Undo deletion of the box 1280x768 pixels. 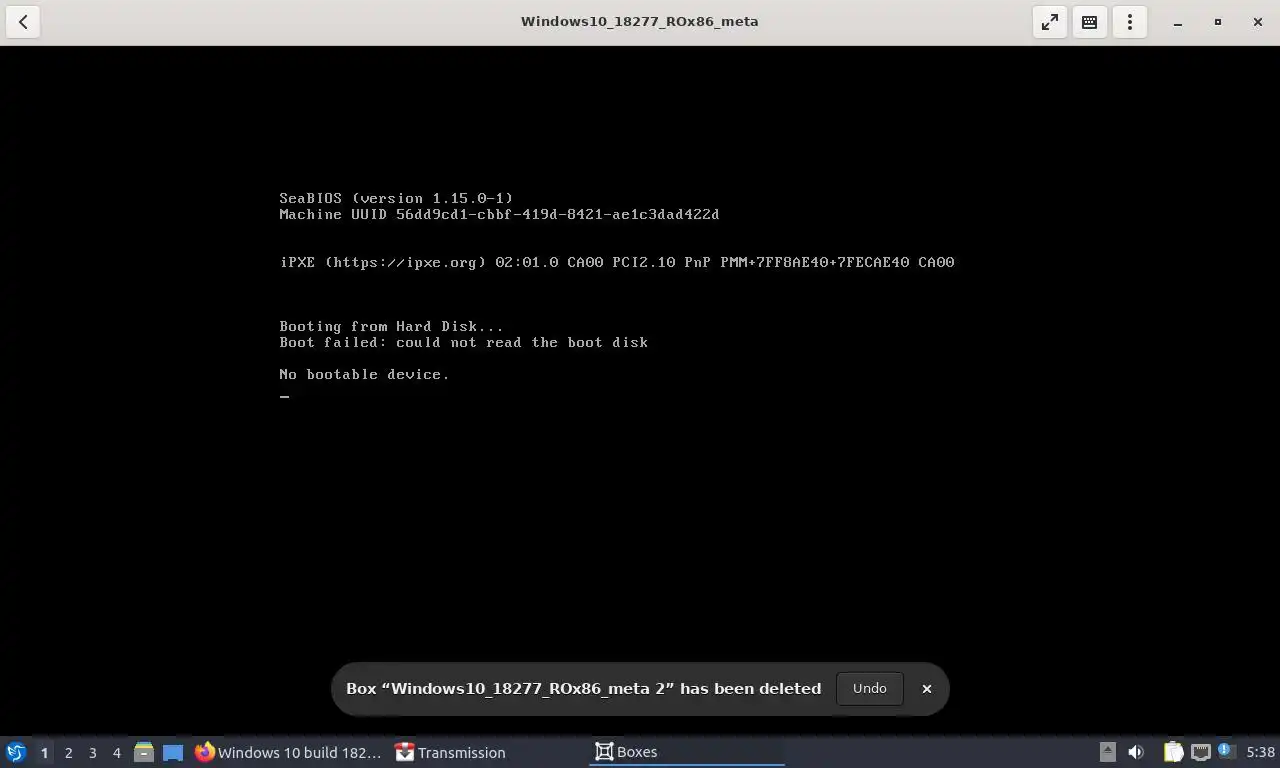coord(869,688)
